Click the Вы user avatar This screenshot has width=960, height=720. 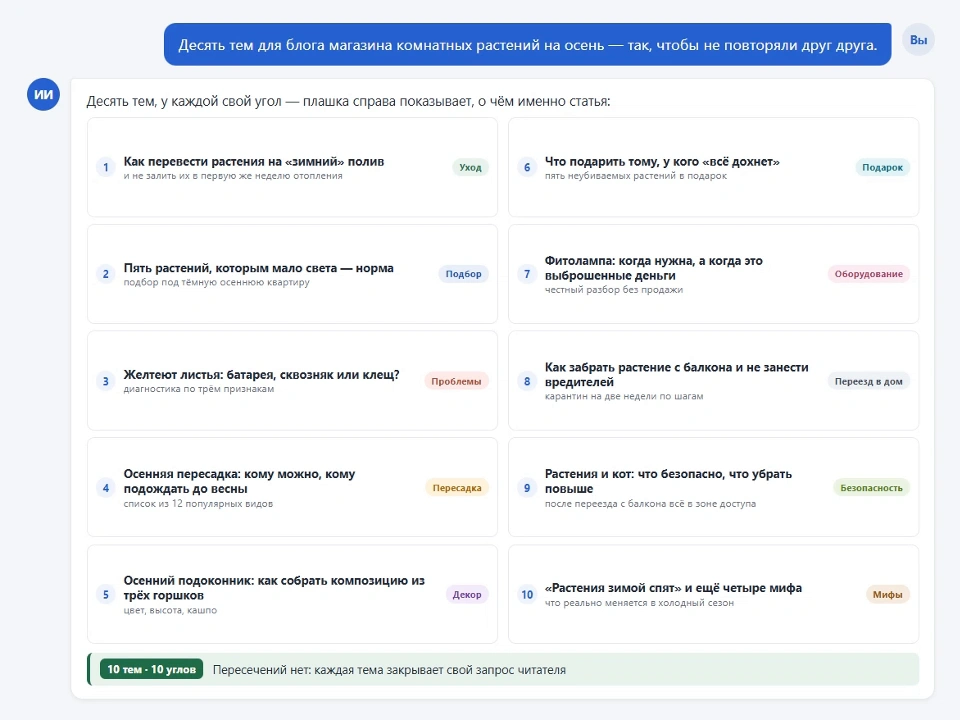point(918,40)
